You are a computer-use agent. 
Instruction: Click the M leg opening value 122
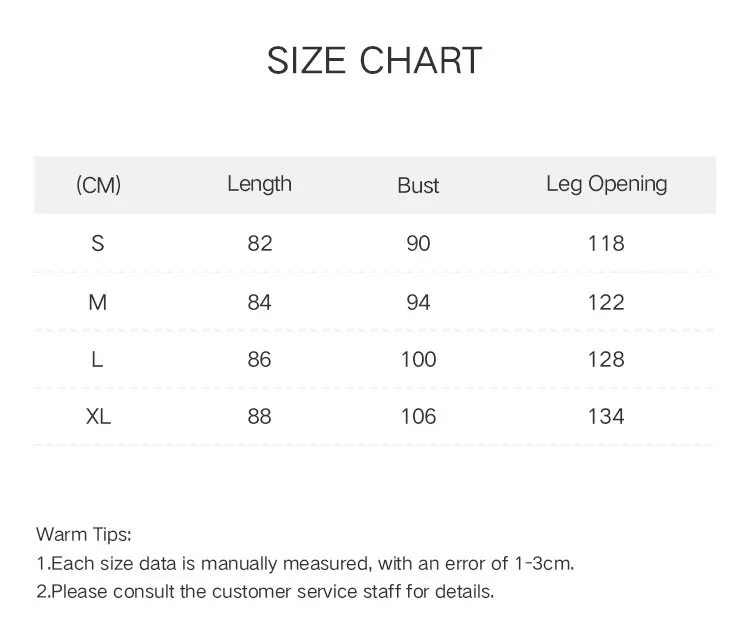coord(606,302)
